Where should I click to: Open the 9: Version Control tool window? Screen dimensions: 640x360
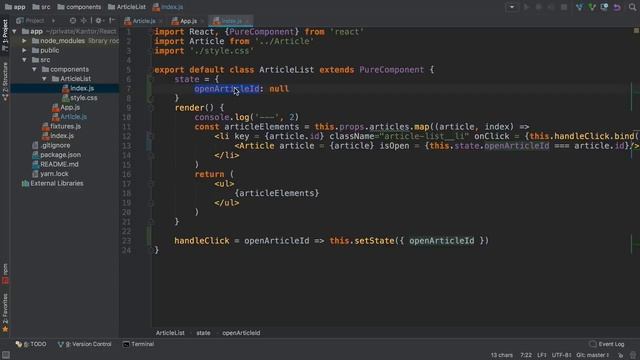point(84,344)
